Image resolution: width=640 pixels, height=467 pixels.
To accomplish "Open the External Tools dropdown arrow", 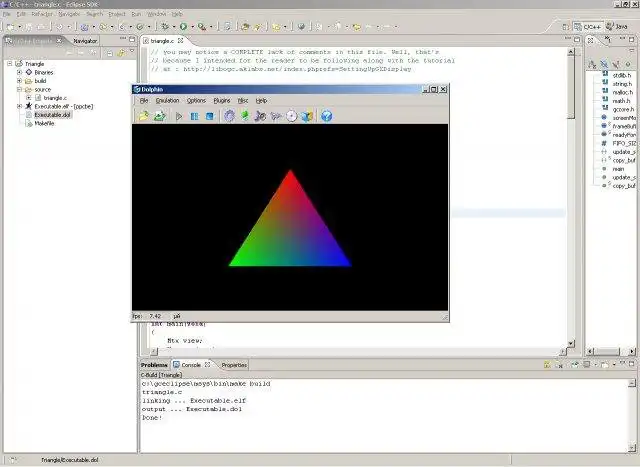I will [211, 27].
